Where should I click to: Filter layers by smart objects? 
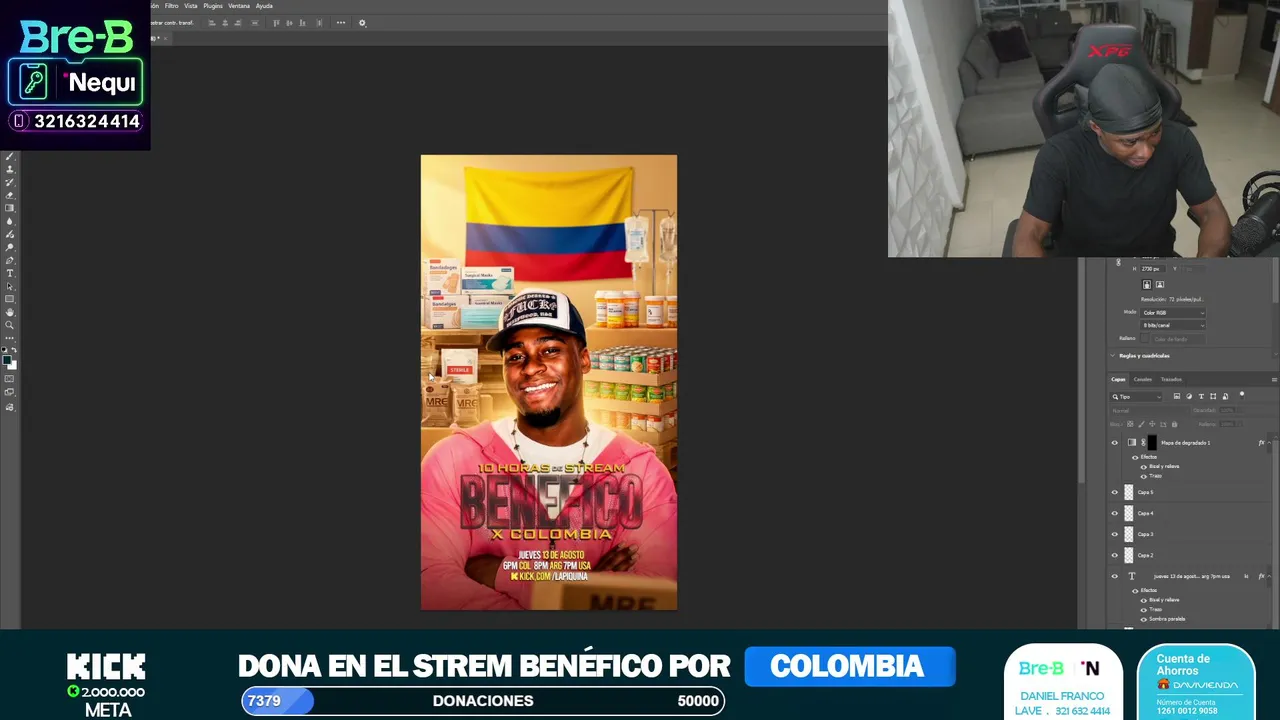click(1225, 397)
